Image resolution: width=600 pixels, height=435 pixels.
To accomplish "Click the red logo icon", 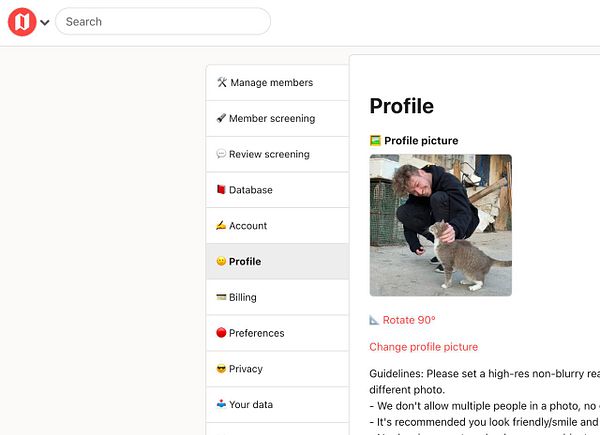I will (22, 22).
